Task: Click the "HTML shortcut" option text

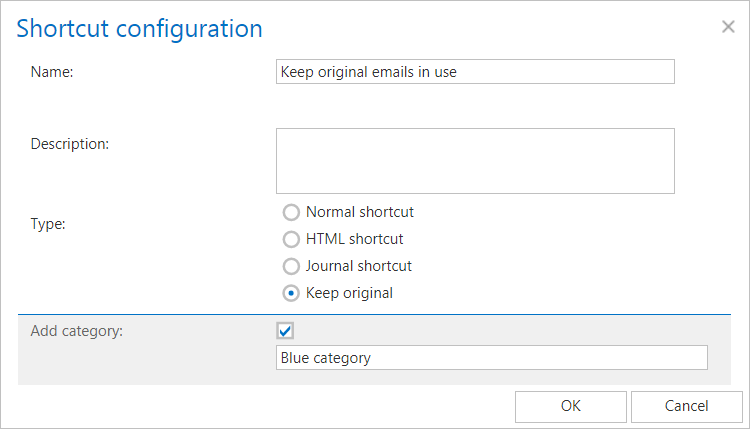Action: pyautogui.click(x=355, y=239)
